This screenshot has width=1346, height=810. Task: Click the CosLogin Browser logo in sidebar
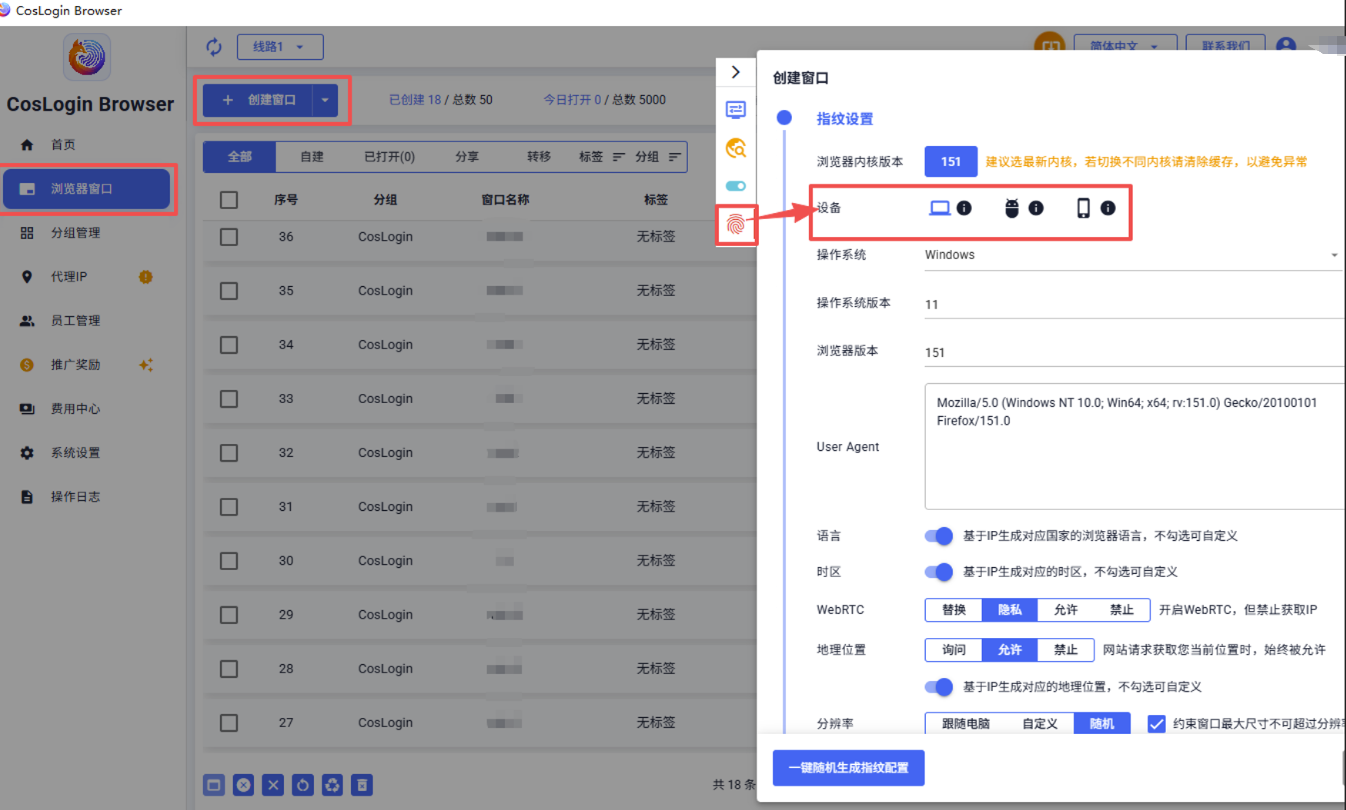click(x=89, y=58)
